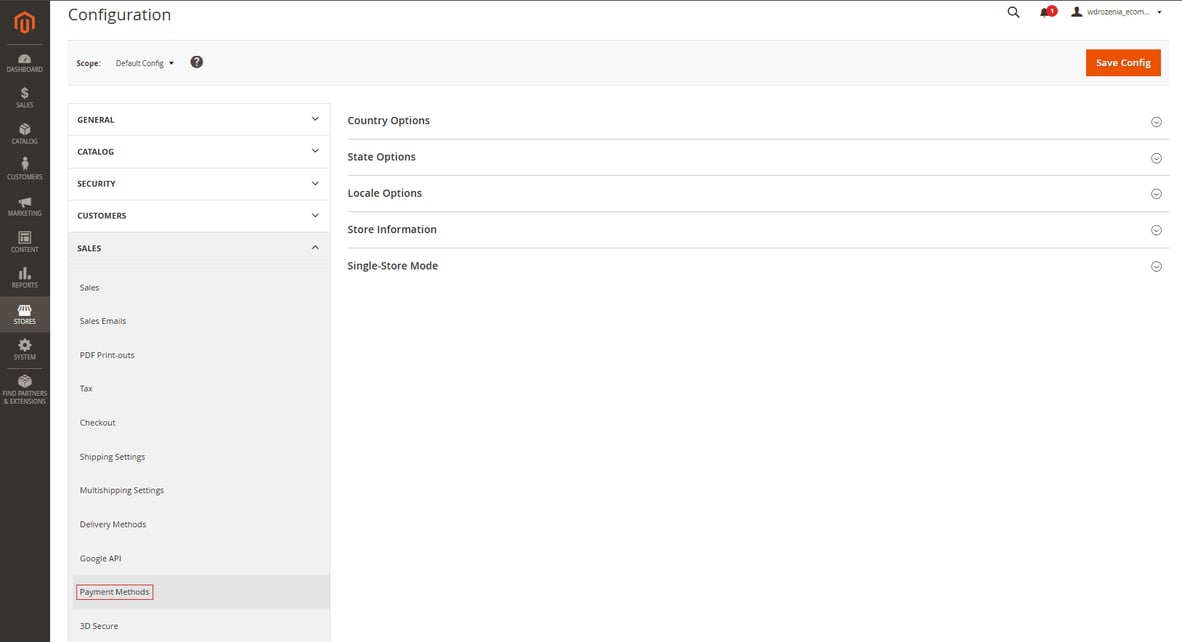Select the Sales Emails item
The width and height of the screenshot is (1182, 642).
tap(103, 321)
